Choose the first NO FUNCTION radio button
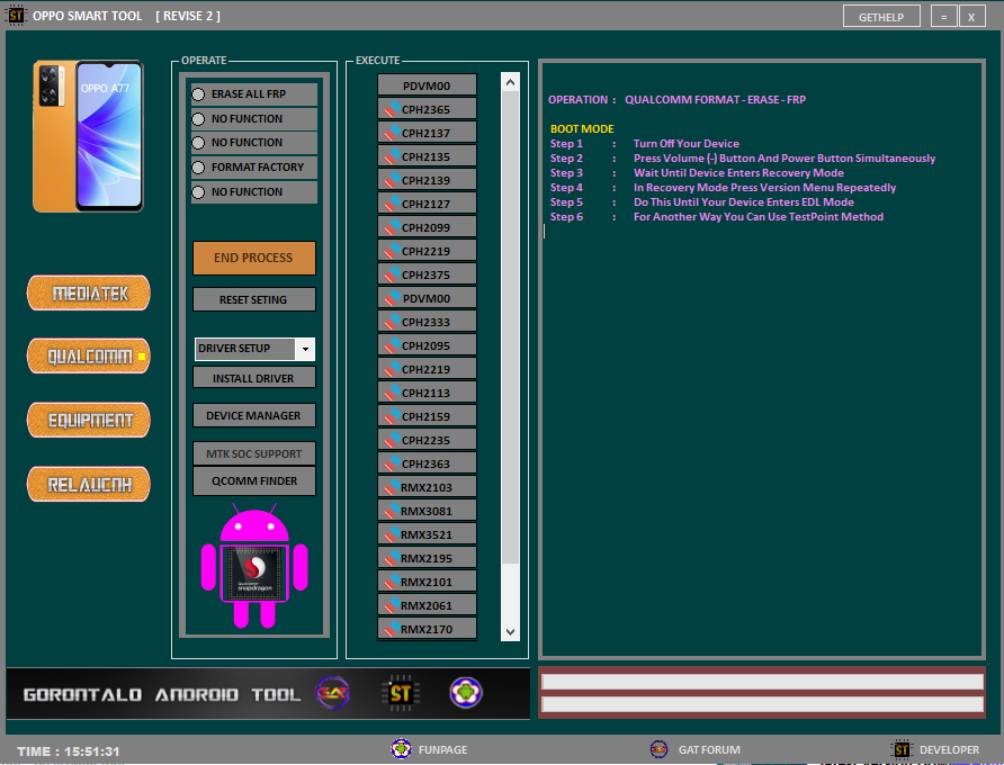 click(199, 119)
